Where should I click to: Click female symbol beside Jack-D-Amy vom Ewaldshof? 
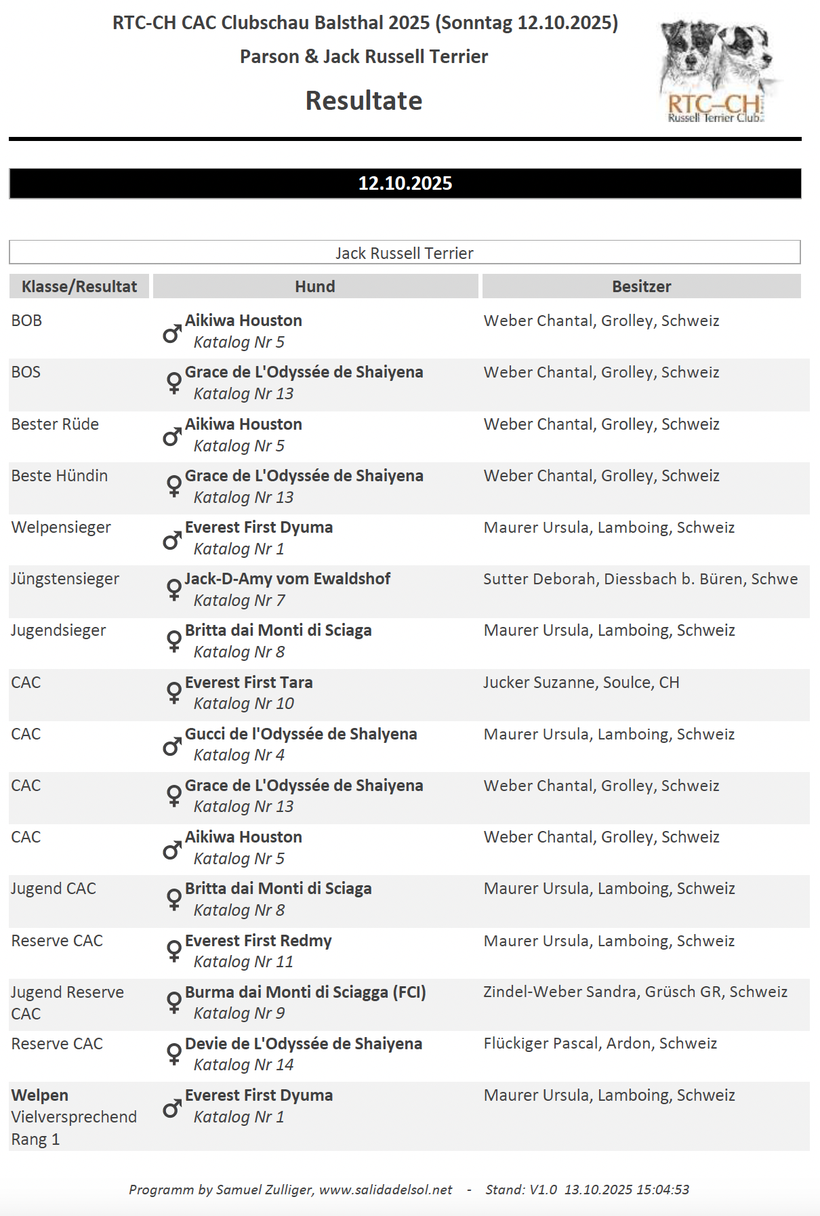coord(173,590)
